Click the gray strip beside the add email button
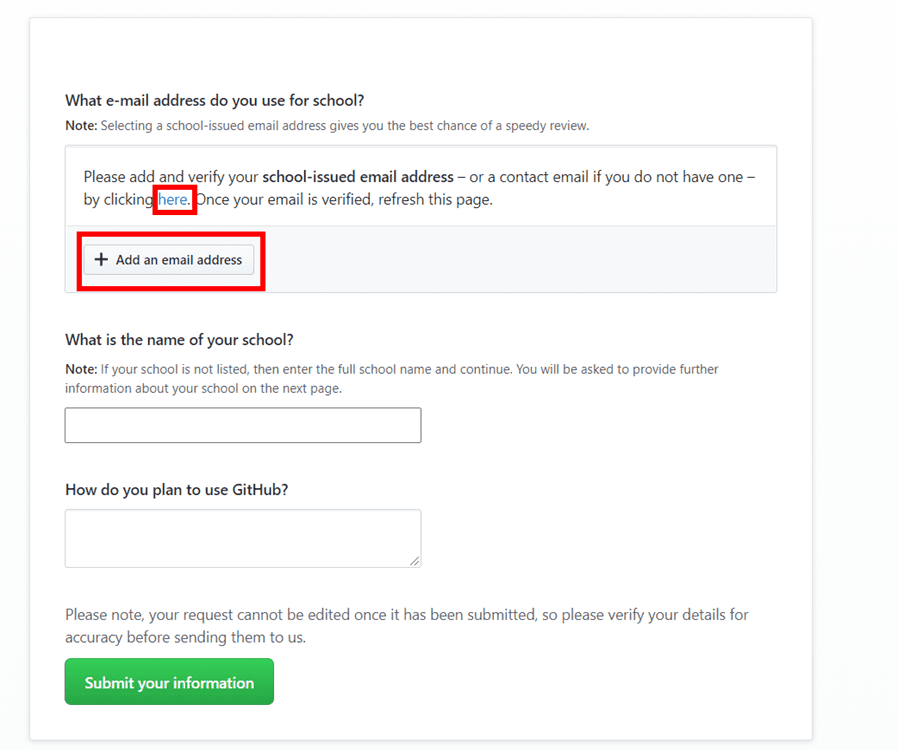898x750 pixels. click(520, 260)
